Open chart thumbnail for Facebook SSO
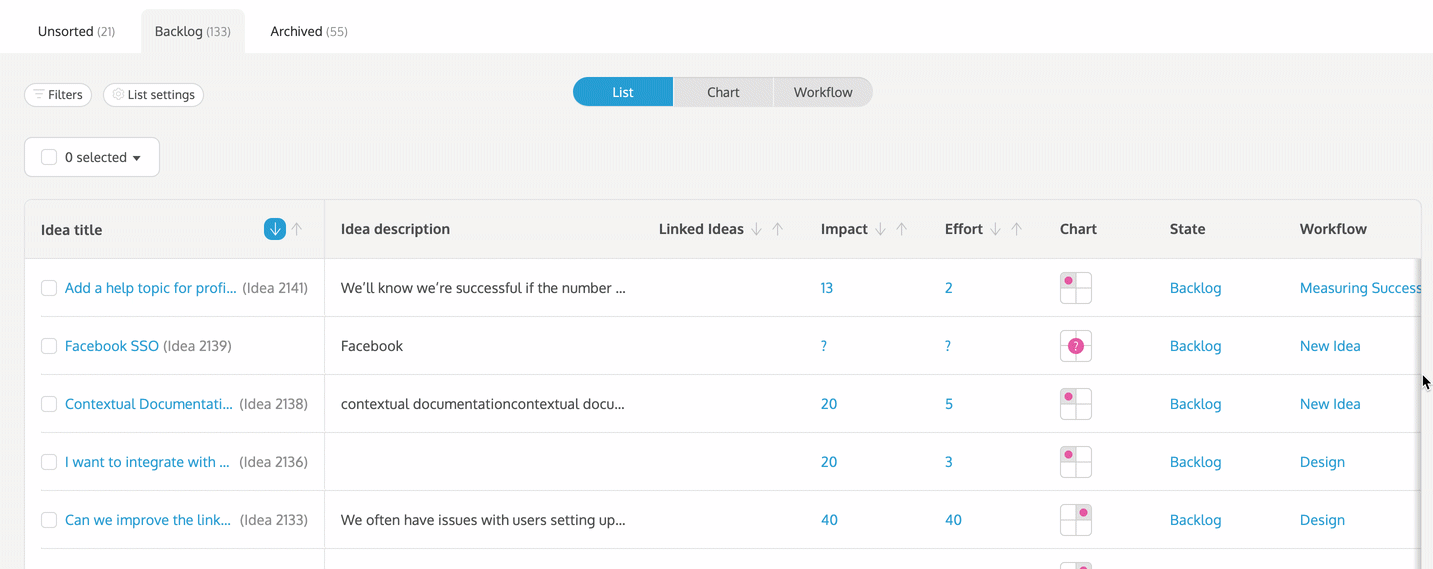The width and height of the screenshot is (1433, 569). [x=1076, y=346]
